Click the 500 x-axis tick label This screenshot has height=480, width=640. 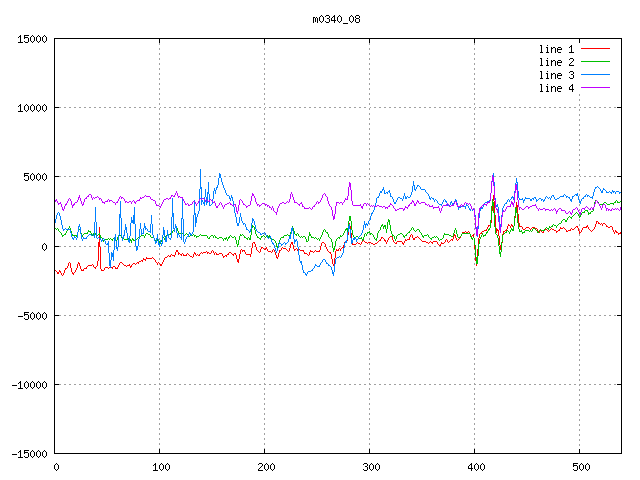coord(580,467)
